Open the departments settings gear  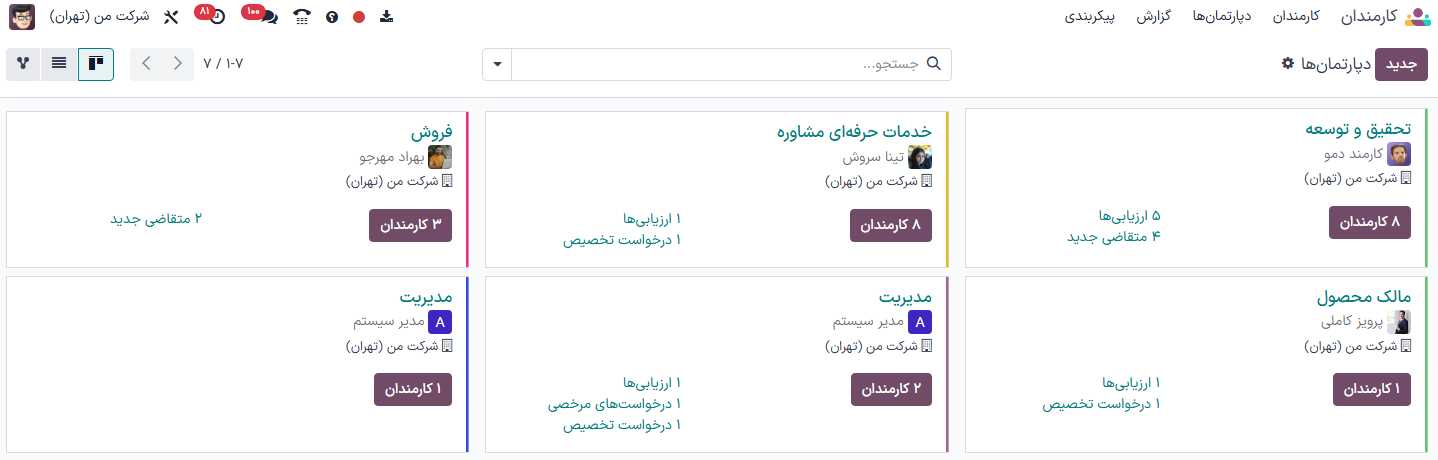click(x=1288, y=63)
